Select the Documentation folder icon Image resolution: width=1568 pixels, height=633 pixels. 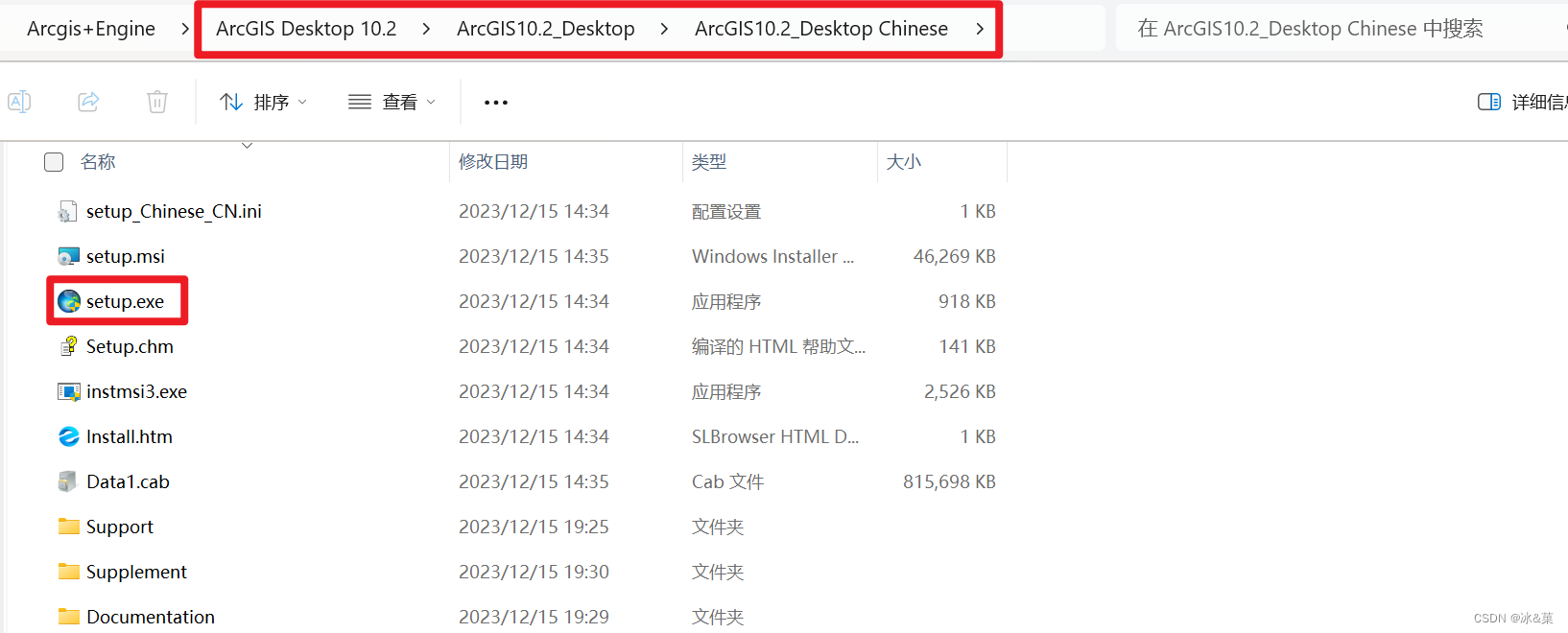coord(68,617)
